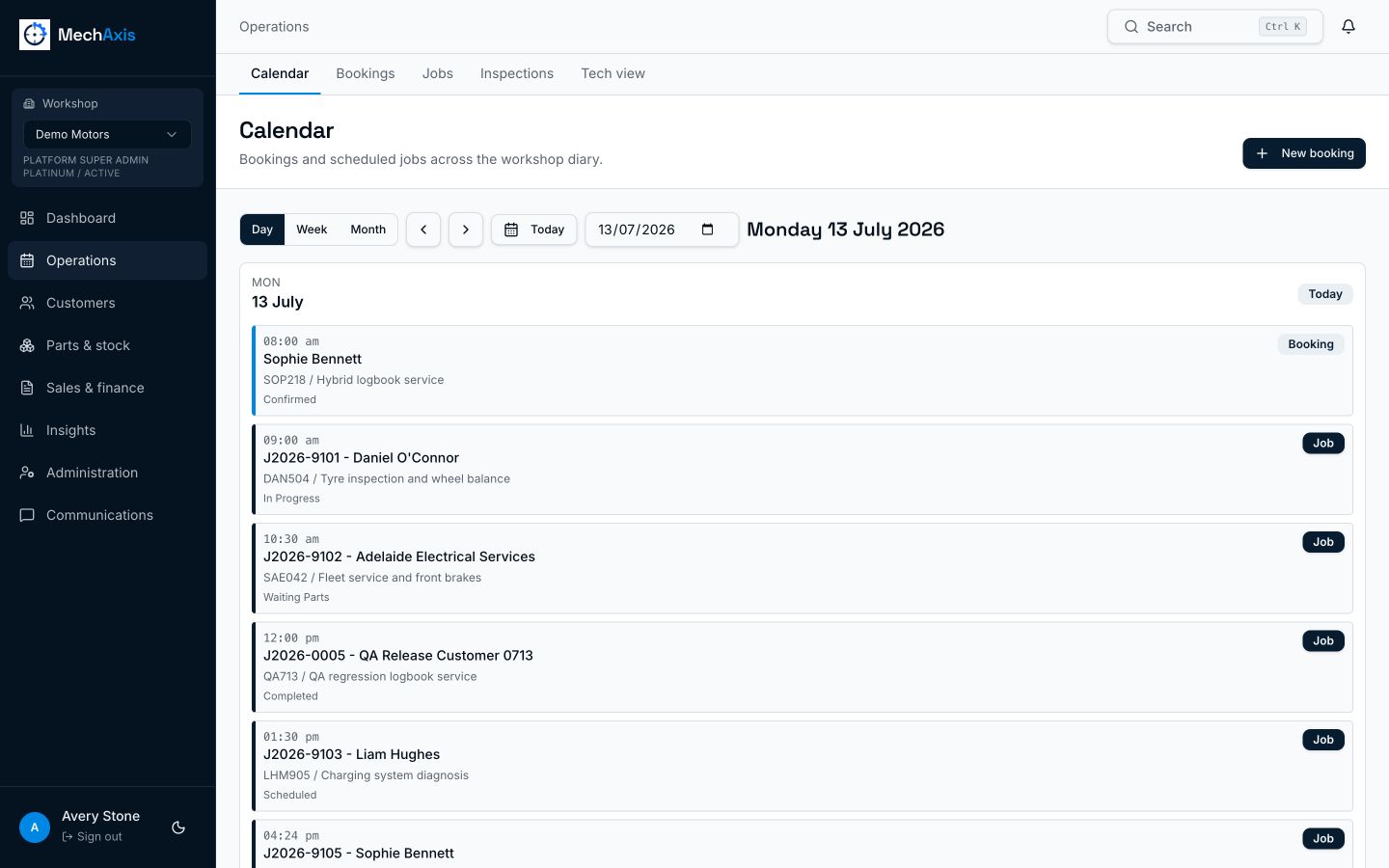
Task: Switch to the Calendar tab
Action: tap(280, 73)
